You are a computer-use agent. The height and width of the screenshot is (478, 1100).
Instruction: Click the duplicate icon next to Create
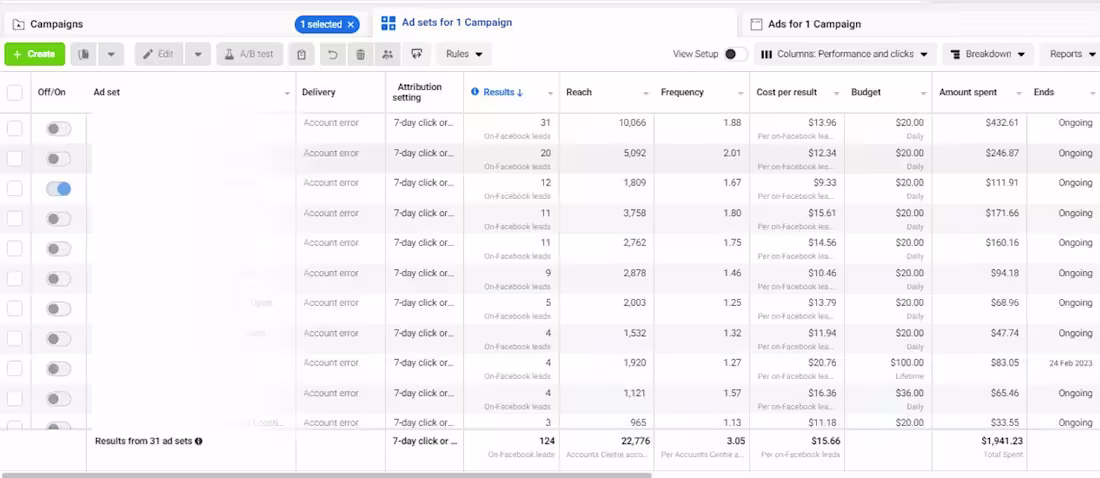click(x=83, y=54)
